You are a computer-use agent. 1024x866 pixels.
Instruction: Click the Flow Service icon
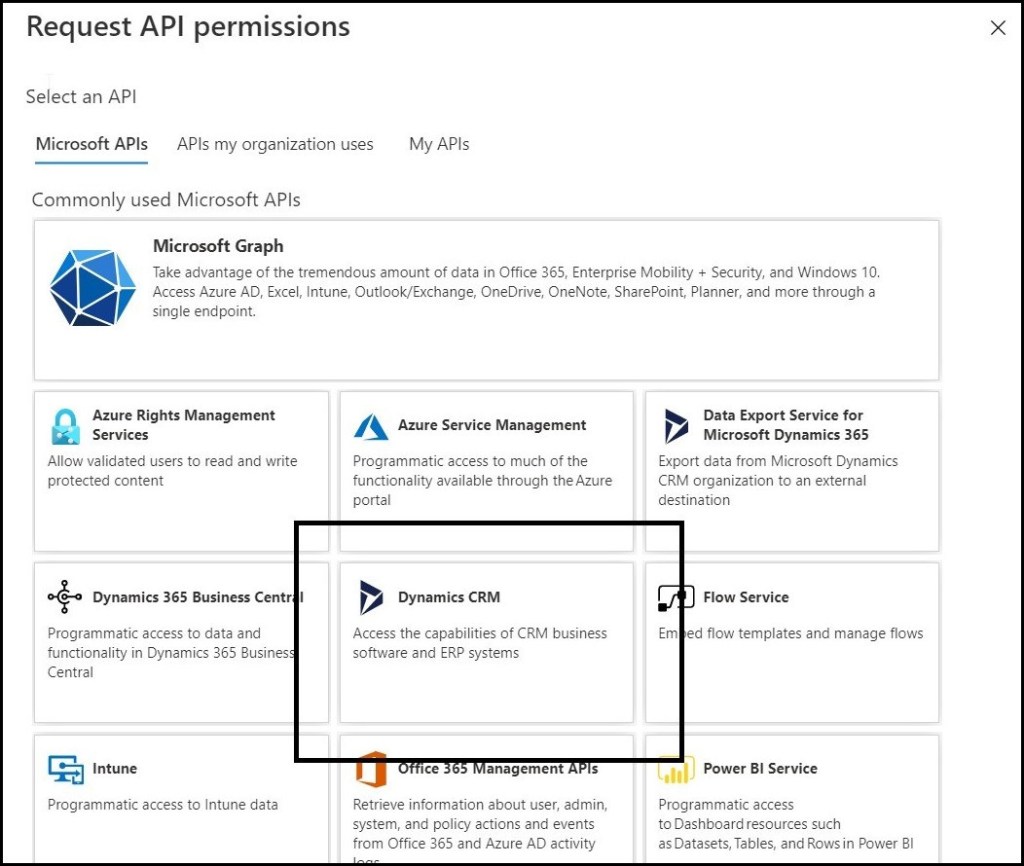tap(676, 598)
